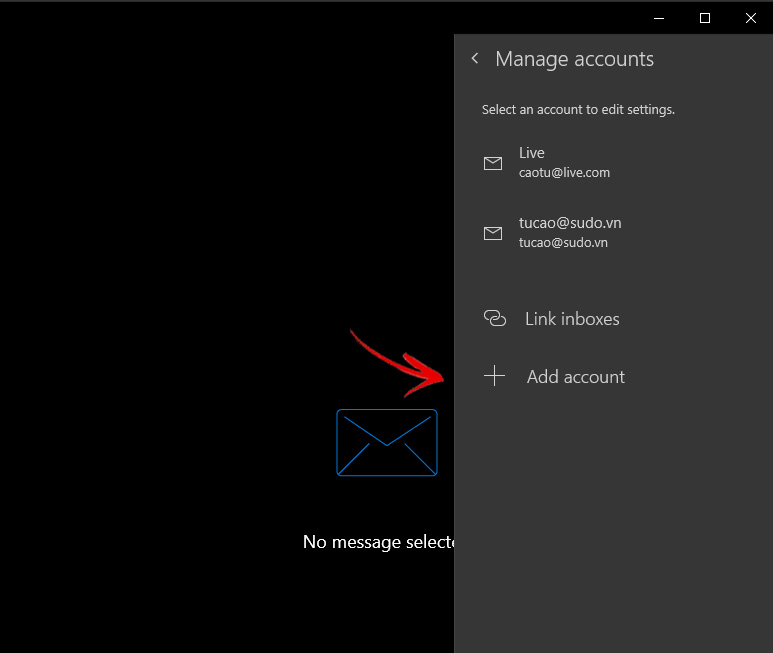773x653 pixels.
Task: Click the envelope icon for Live account
Action: click(x=493, y=163)
